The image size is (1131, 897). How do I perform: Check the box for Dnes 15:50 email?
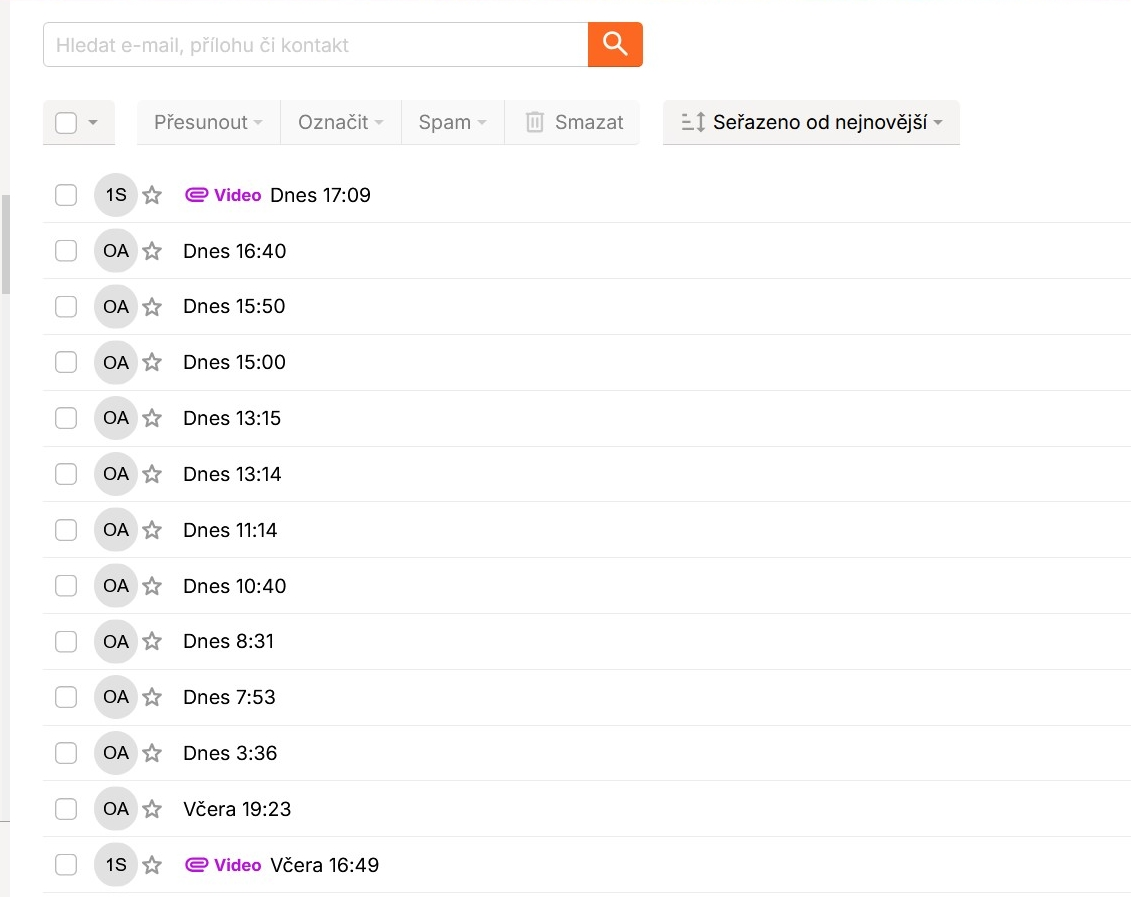[66, 306]
